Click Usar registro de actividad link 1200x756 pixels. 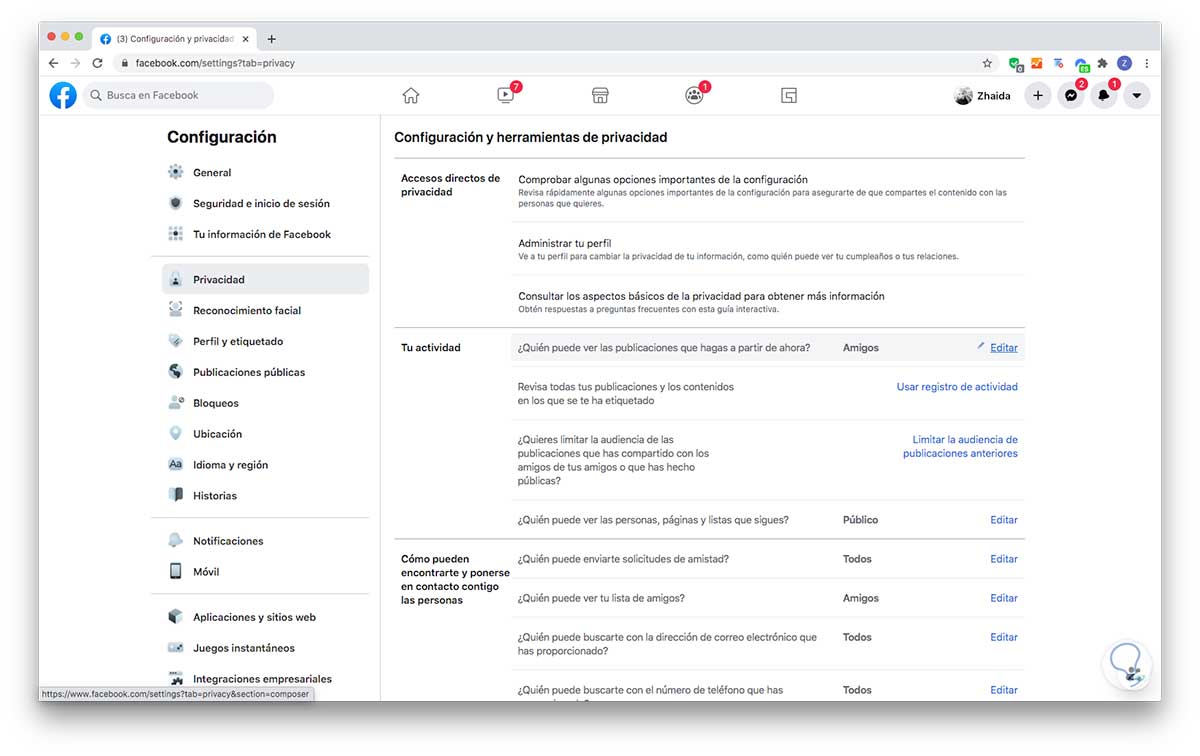957,387
